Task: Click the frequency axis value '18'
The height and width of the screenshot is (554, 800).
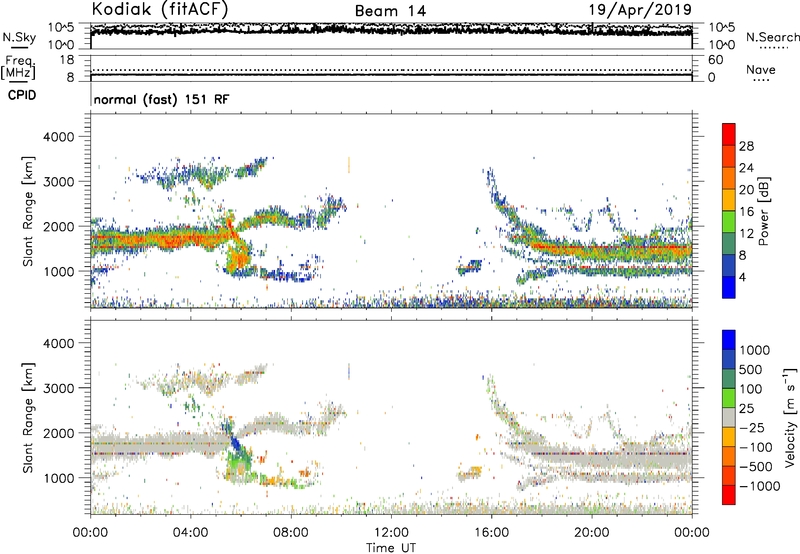Action: 67,60
